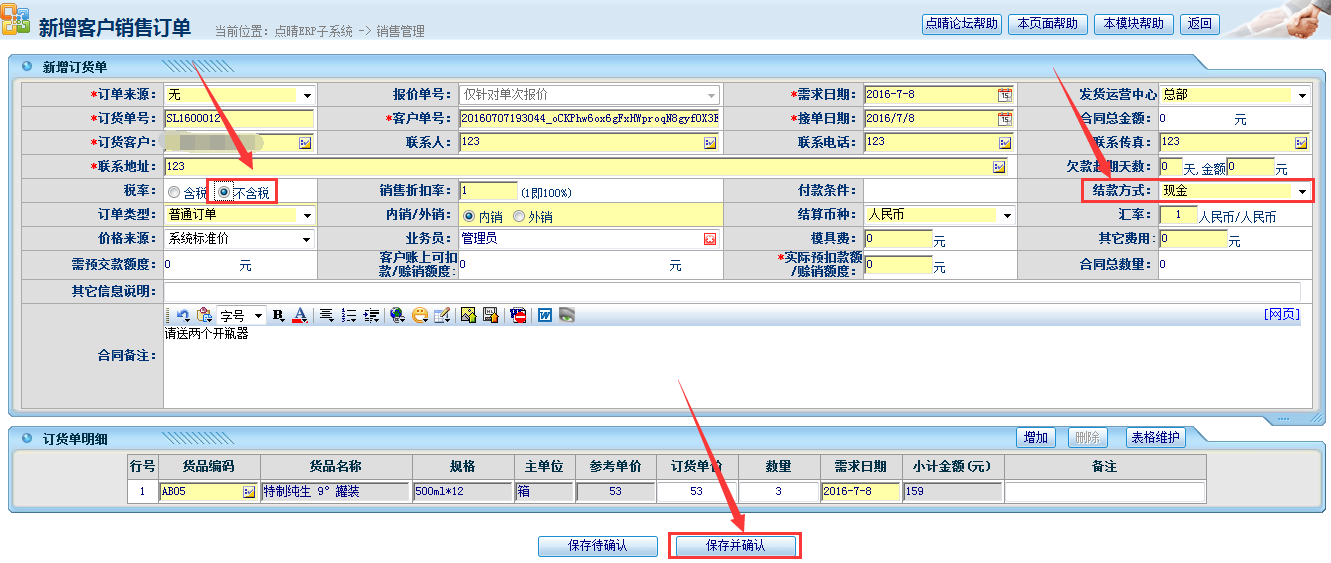Image resolution: width=1331 pixels, height=563 pixels.
Task: Click the insert image icon in editor
Action: point(468,315)
